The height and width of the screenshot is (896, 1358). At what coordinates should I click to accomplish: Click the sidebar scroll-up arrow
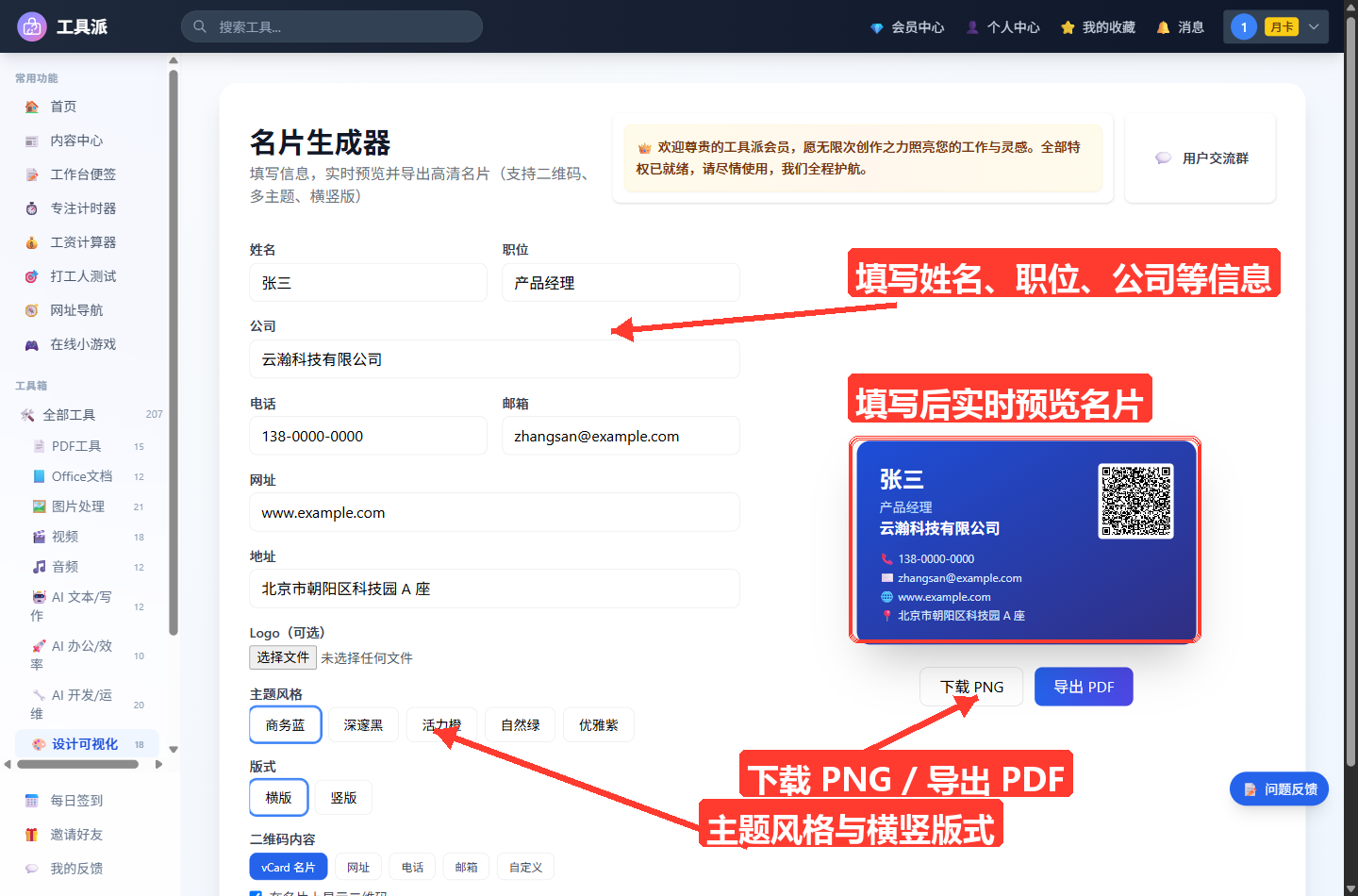(x=174, y=60)
